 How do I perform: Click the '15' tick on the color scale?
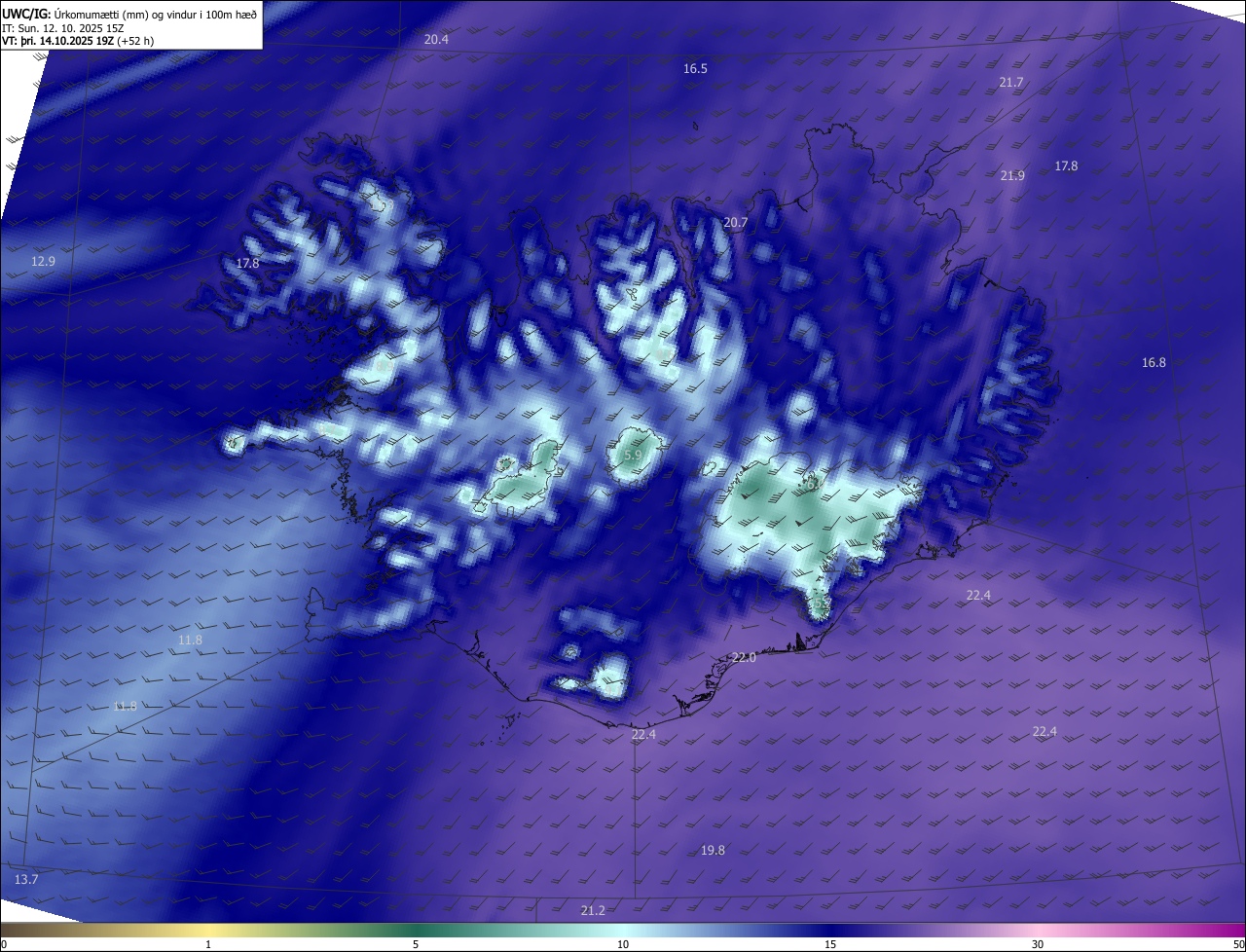pos(830,944)
